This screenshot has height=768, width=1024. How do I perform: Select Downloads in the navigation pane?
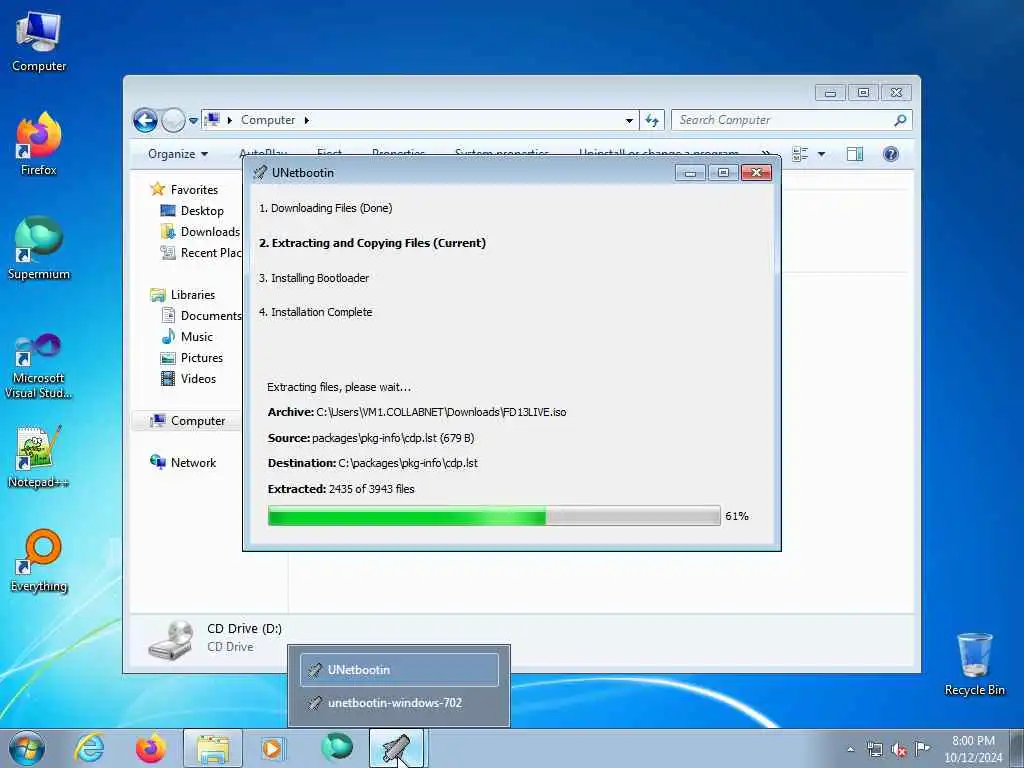pyautogui.click(x=200, y=232)
